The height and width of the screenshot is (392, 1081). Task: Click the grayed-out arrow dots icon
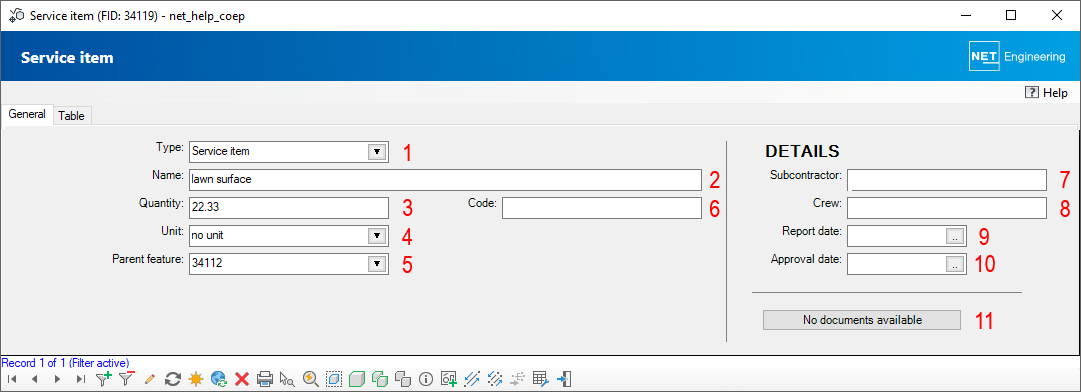click(x=518, y=378)
